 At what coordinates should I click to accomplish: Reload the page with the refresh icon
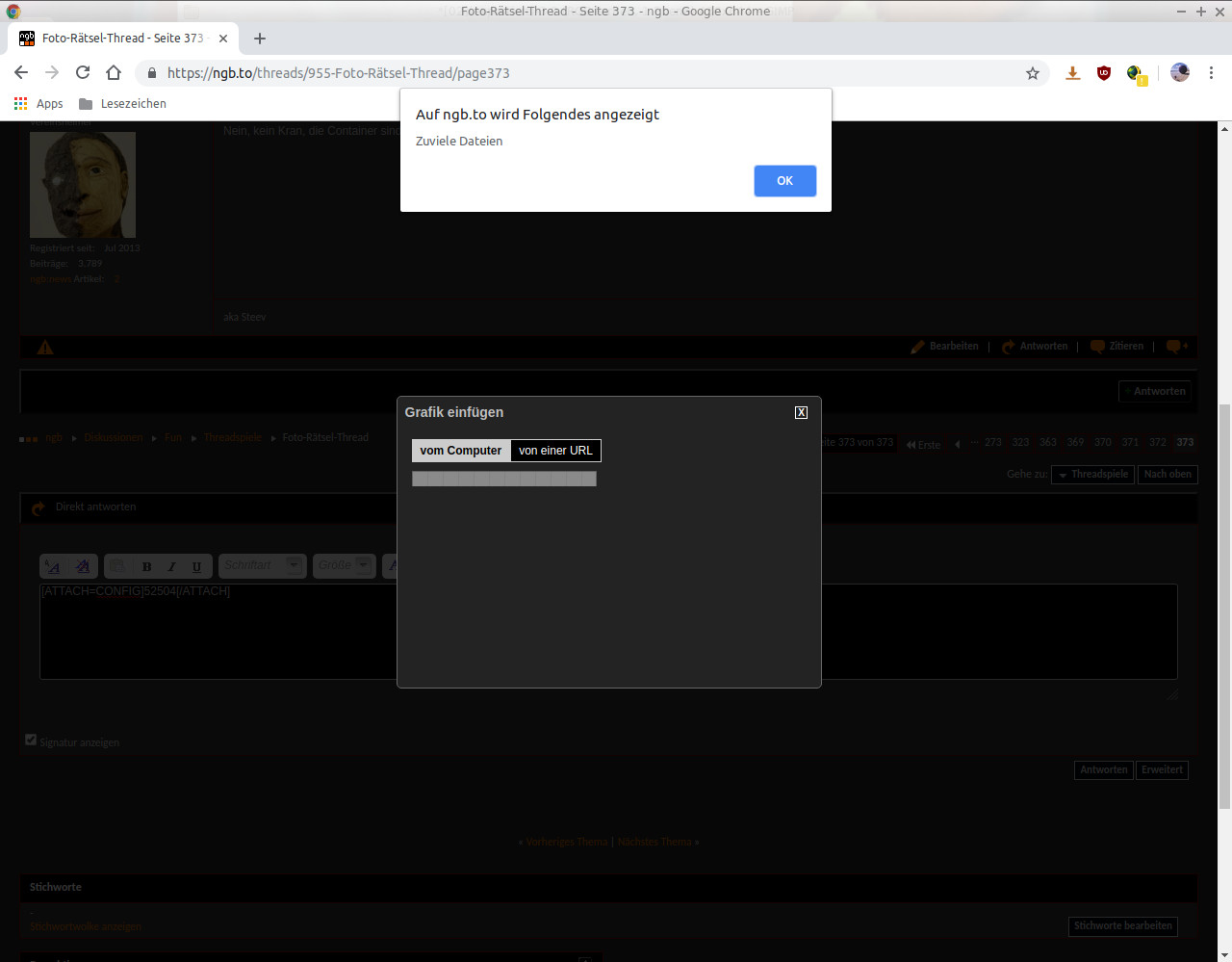pos(83,73)
